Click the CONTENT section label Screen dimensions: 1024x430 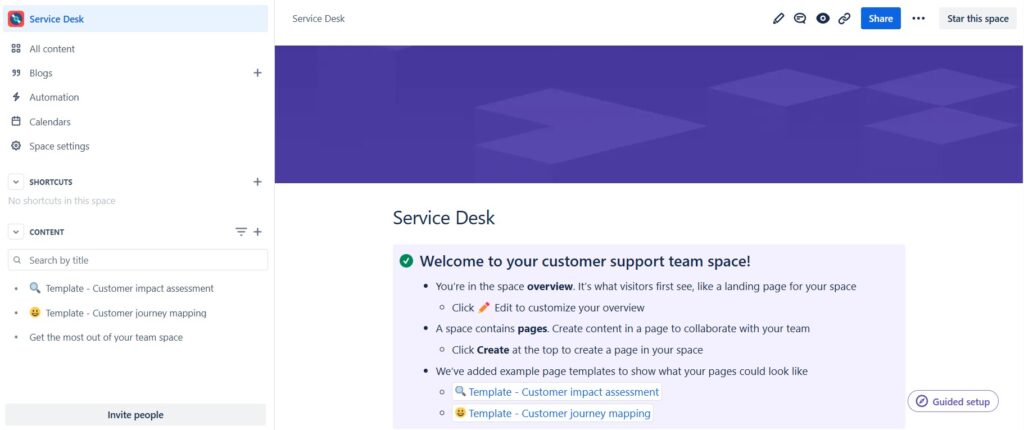pyautogui.click(x=46, y=232)
